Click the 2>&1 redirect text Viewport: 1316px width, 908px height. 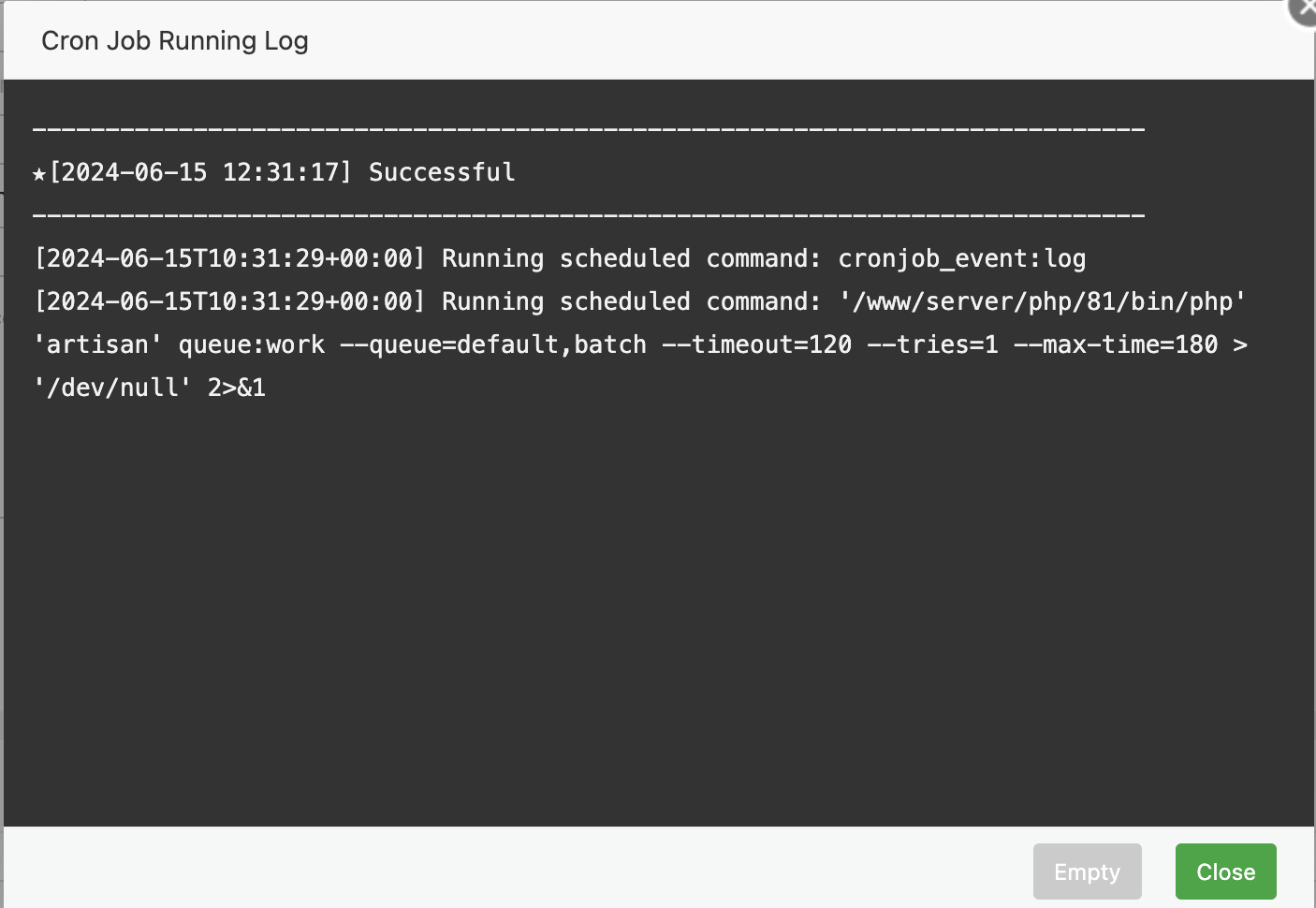[x=237, y=388]
